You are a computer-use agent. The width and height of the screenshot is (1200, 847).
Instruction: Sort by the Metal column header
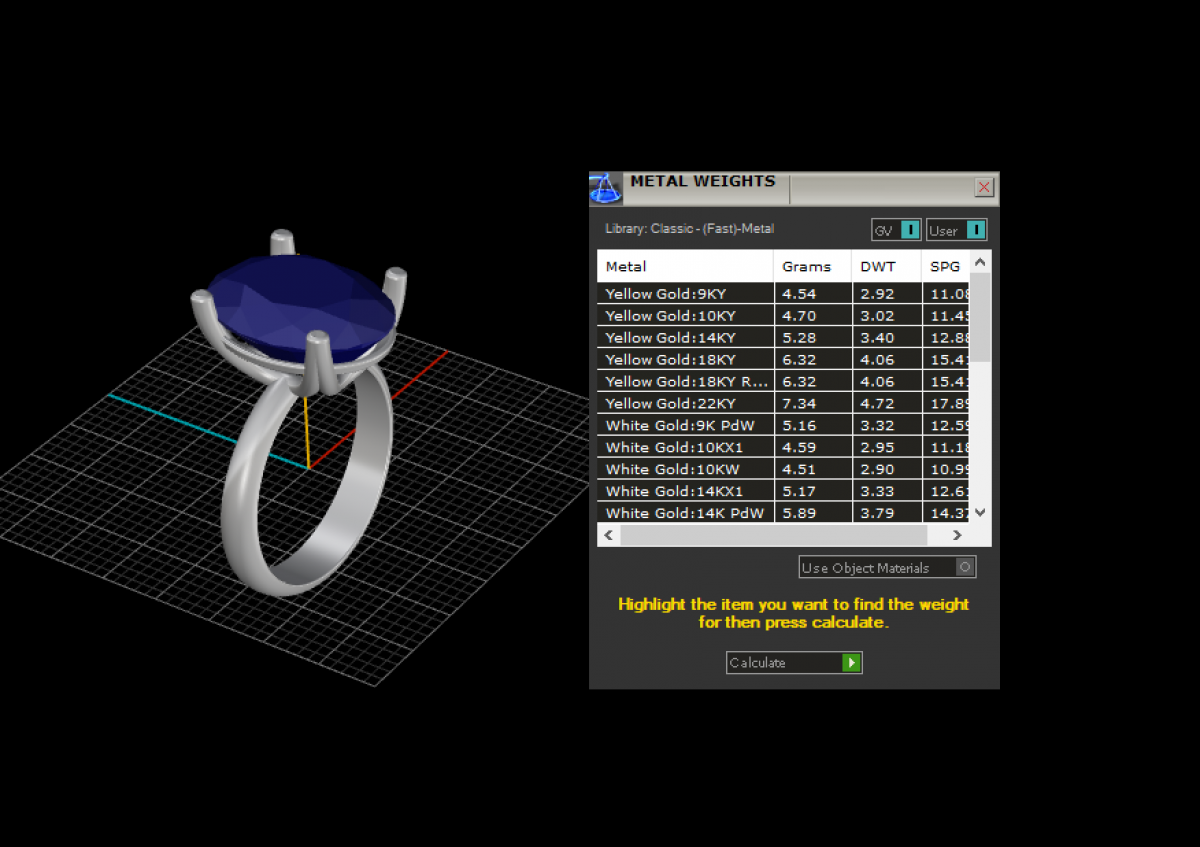[x=685, y=267]
